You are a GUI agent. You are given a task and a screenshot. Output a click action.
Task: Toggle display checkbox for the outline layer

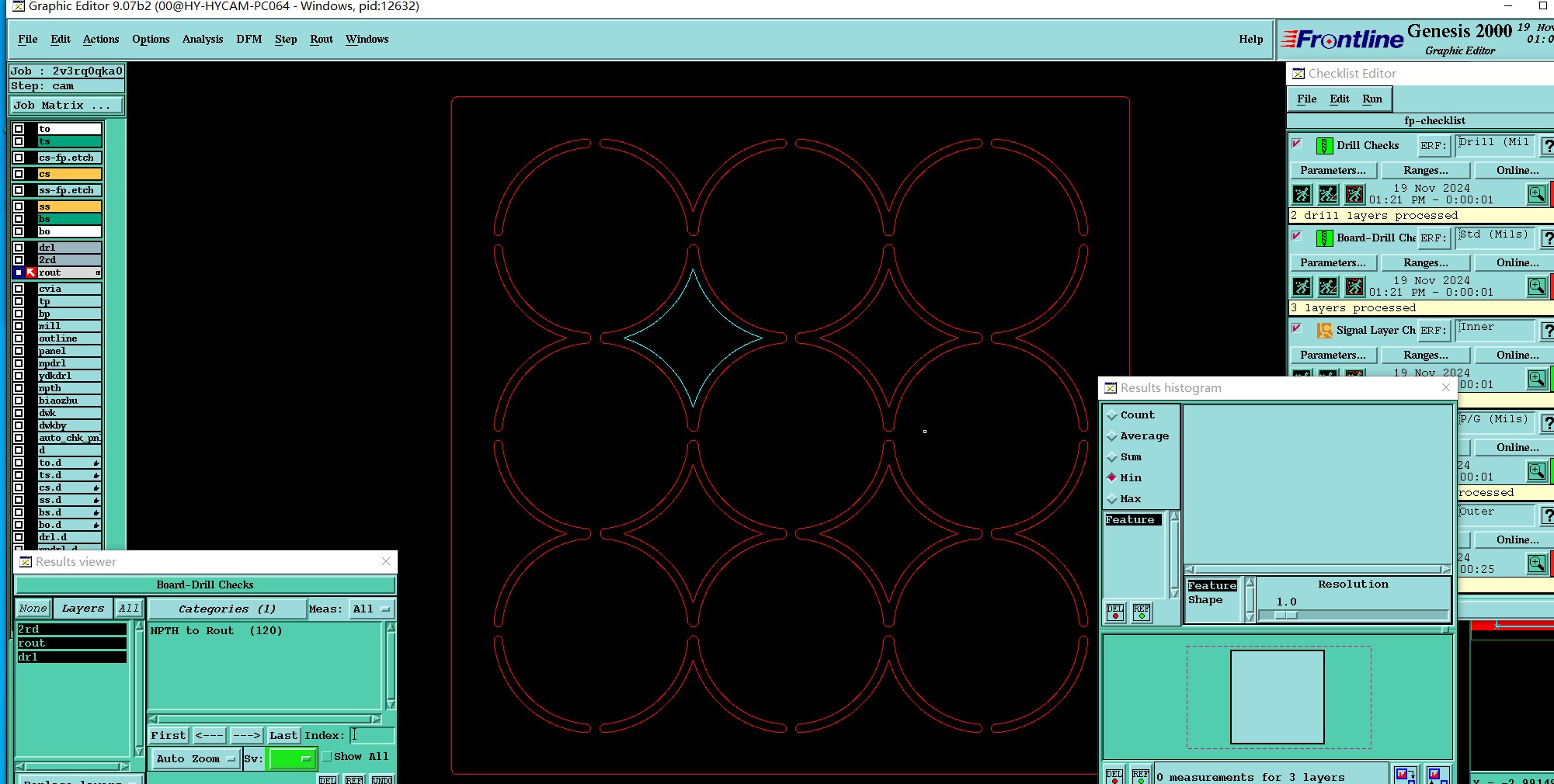19,338
